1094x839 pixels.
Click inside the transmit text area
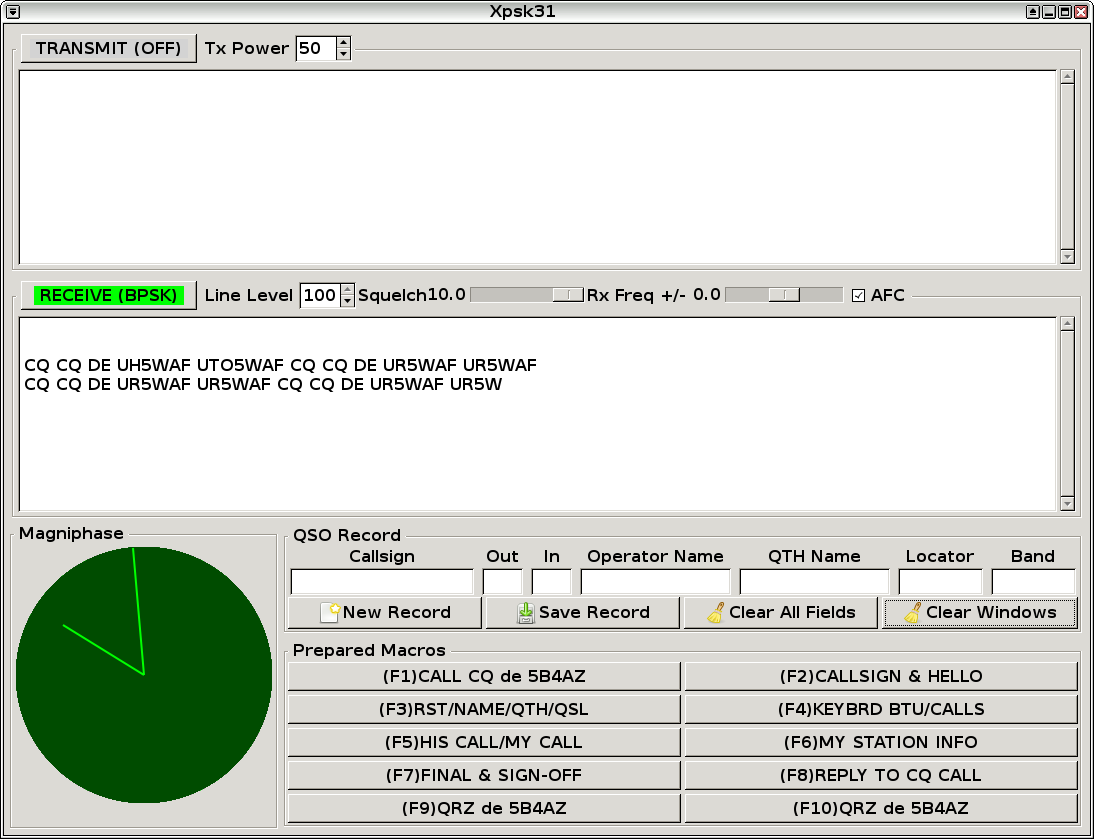(x=537, y=167)
